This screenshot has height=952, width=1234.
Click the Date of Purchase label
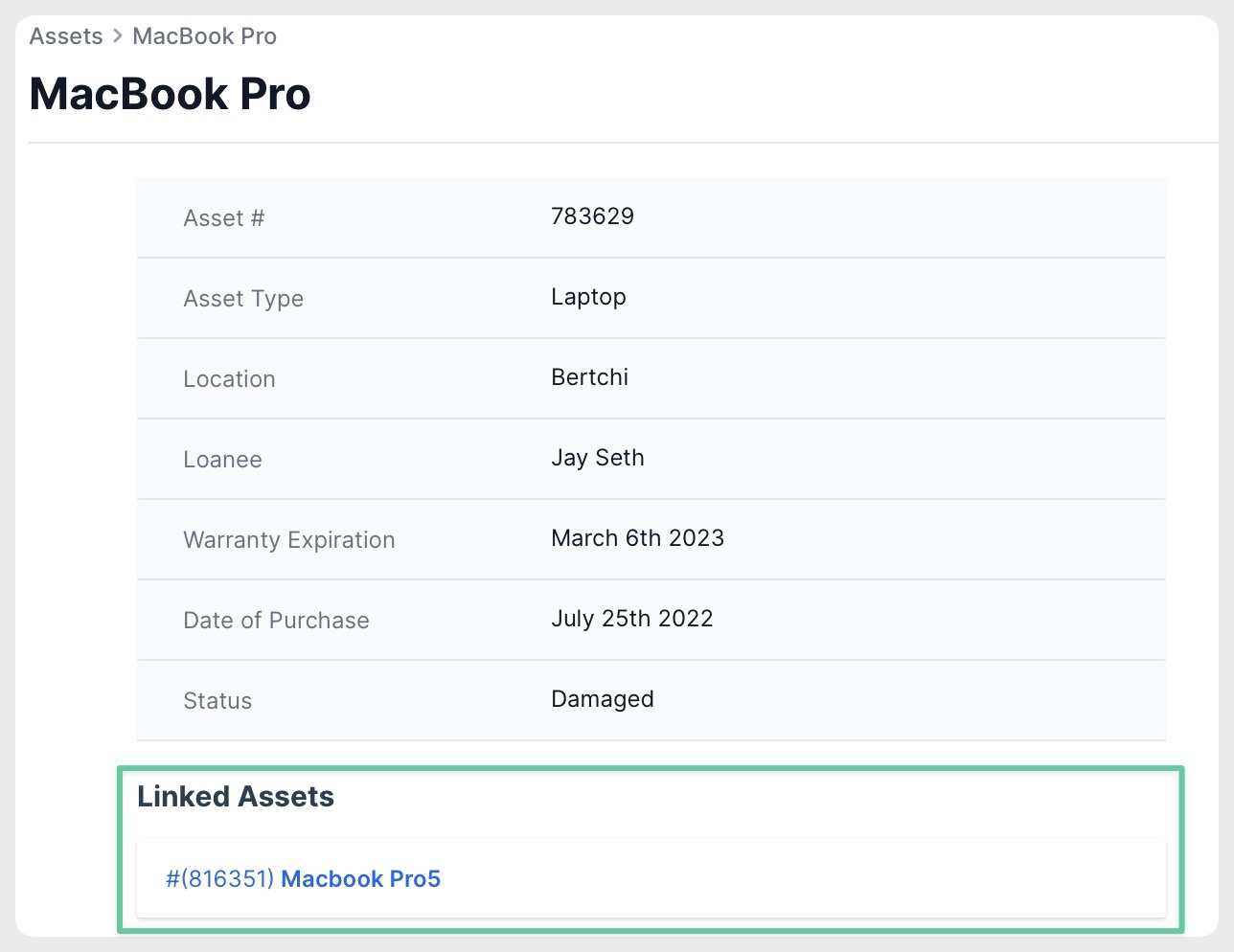click(x=276, y=621)
